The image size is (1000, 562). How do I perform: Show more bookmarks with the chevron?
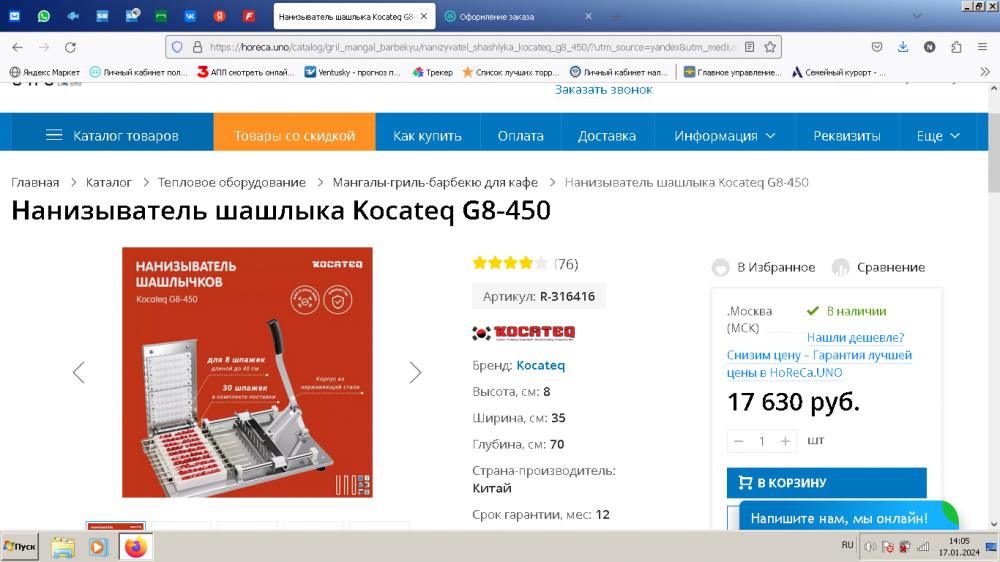click(985, 72)
